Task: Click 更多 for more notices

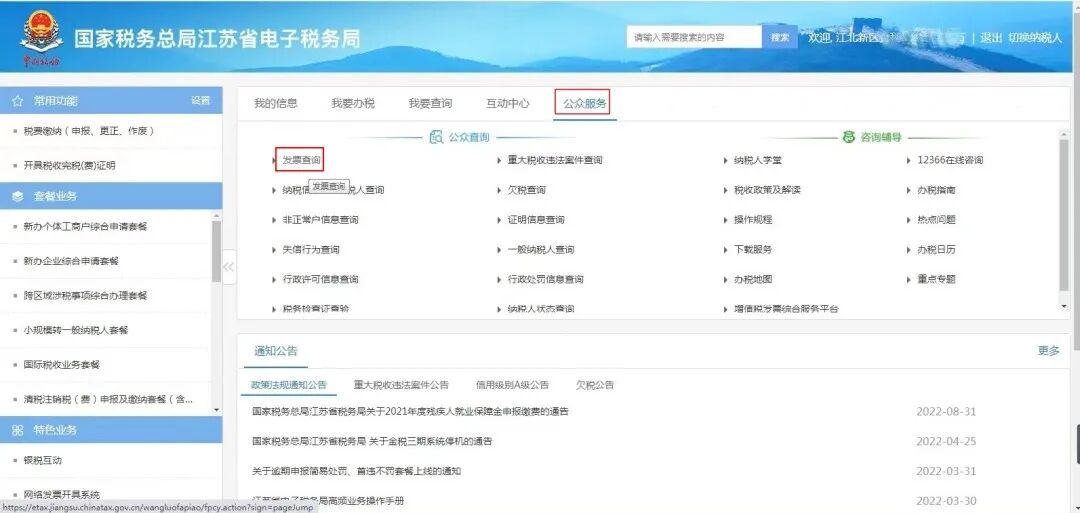Action: coord(1048,350)
